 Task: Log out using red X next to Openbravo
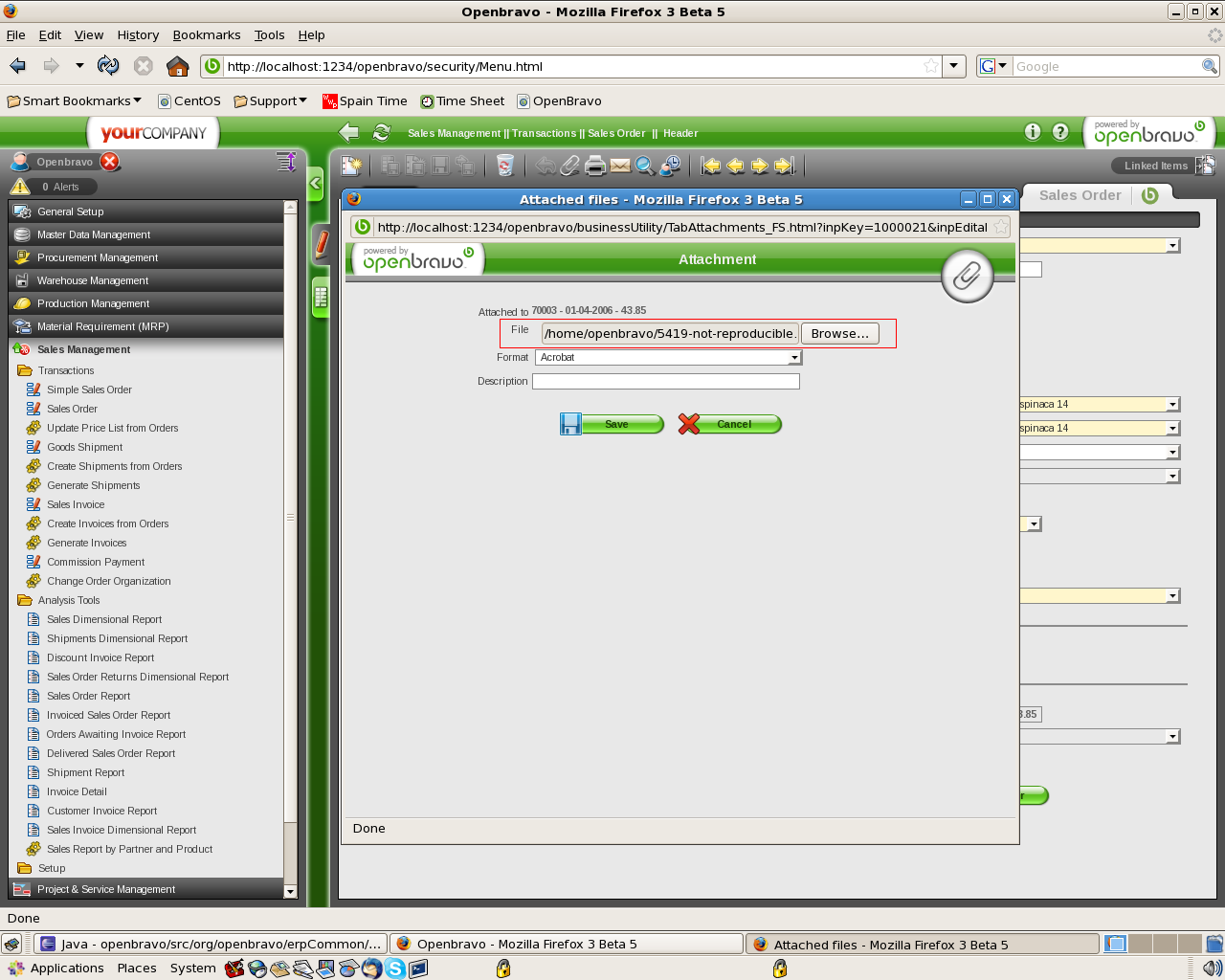[110, 162]
